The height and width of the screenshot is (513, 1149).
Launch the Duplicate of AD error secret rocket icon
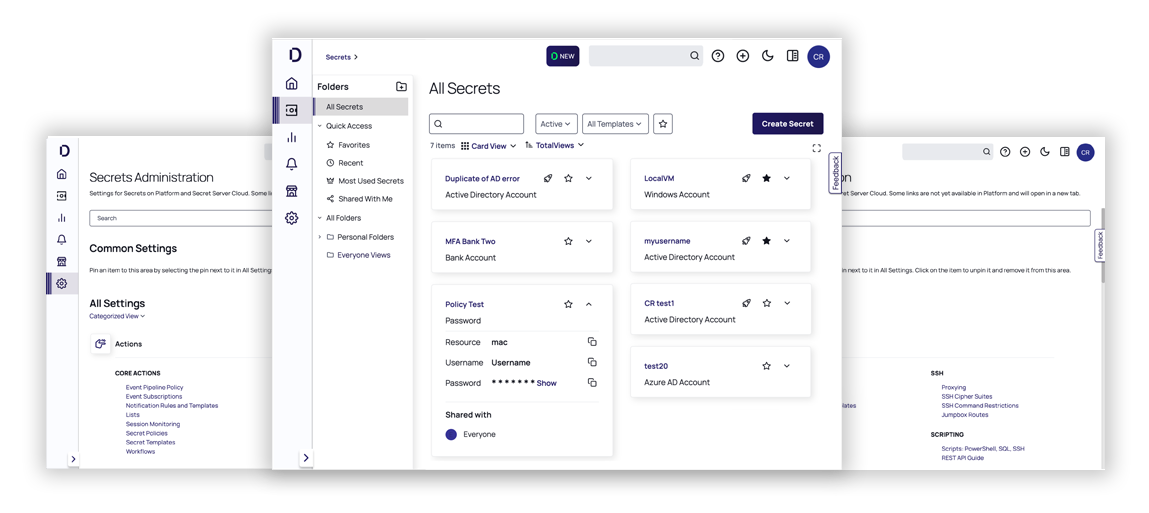pyautogui.click(x=548, y=178)
